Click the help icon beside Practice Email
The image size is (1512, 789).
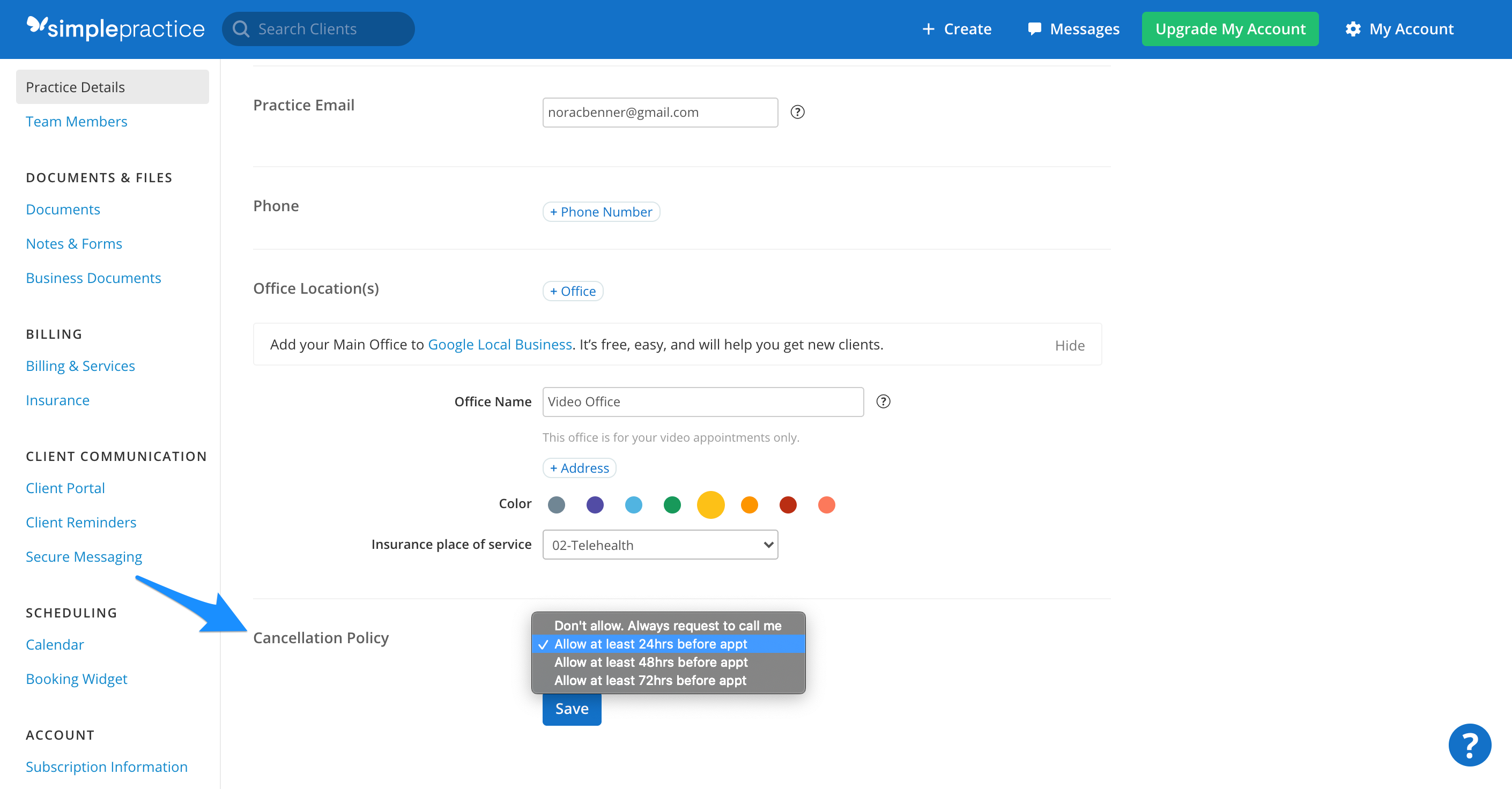[798, 112]
